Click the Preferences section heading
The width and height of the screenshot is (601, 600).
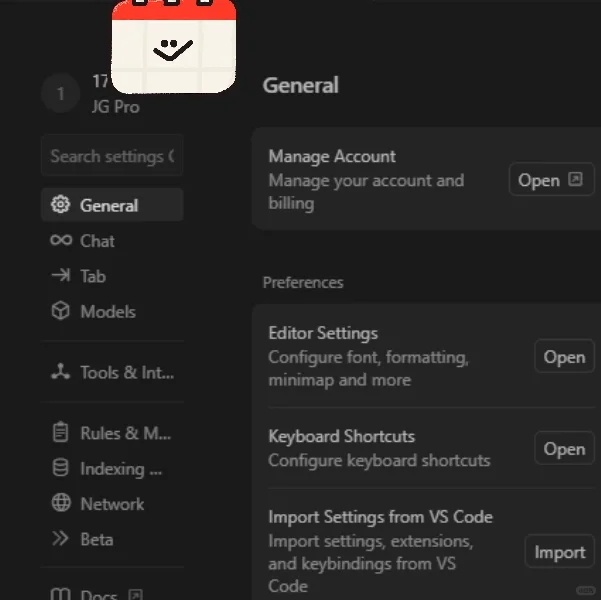(303, 283)
